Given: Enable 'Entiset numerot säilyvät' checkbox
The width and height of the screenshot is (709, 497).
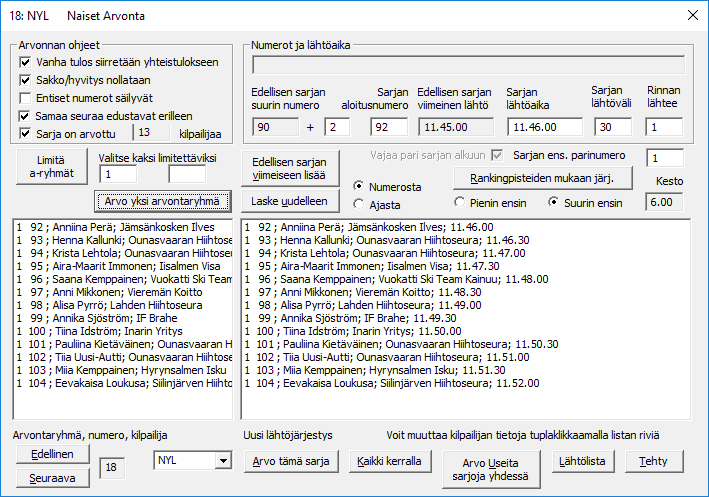Looking at the screenshot, I should coord(26,98).
